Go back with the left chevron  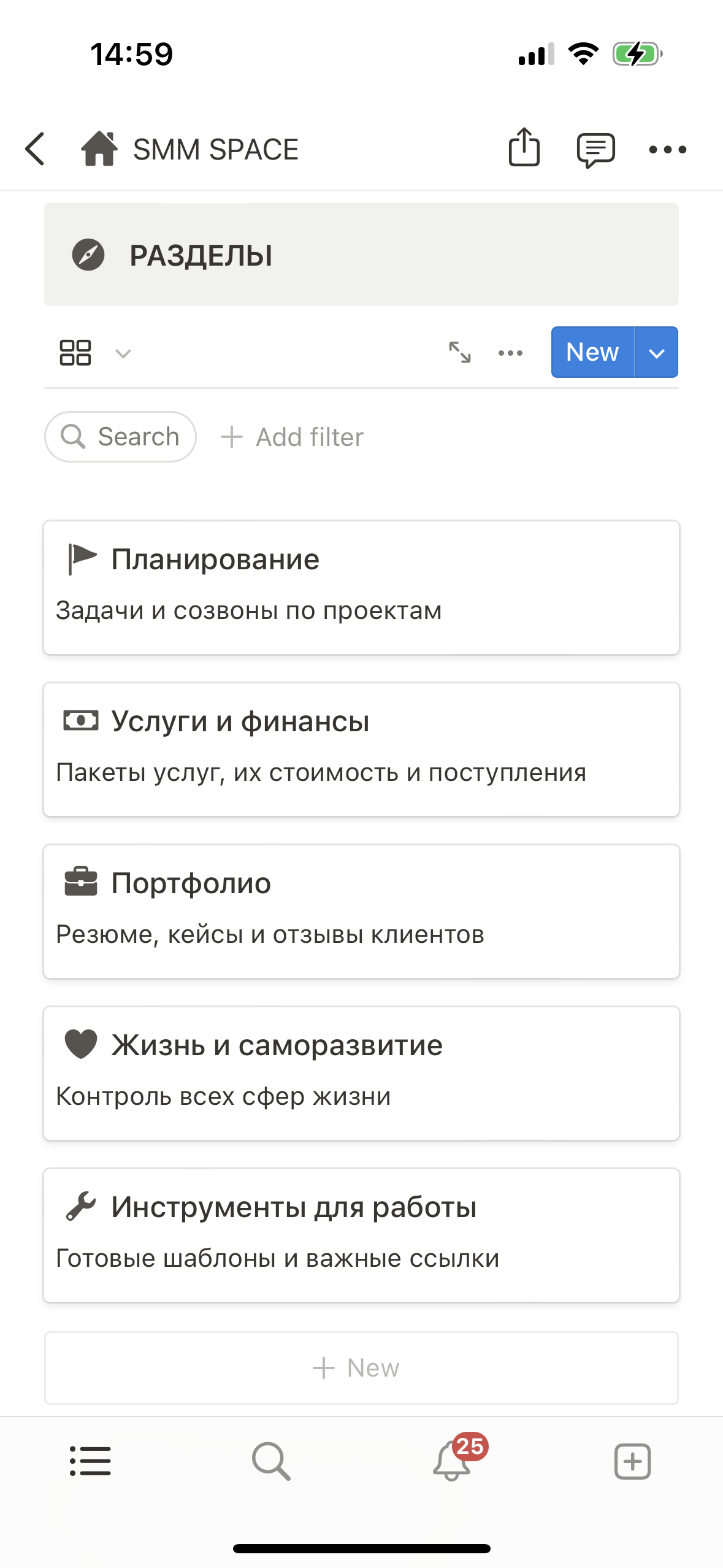pos(34,148)
